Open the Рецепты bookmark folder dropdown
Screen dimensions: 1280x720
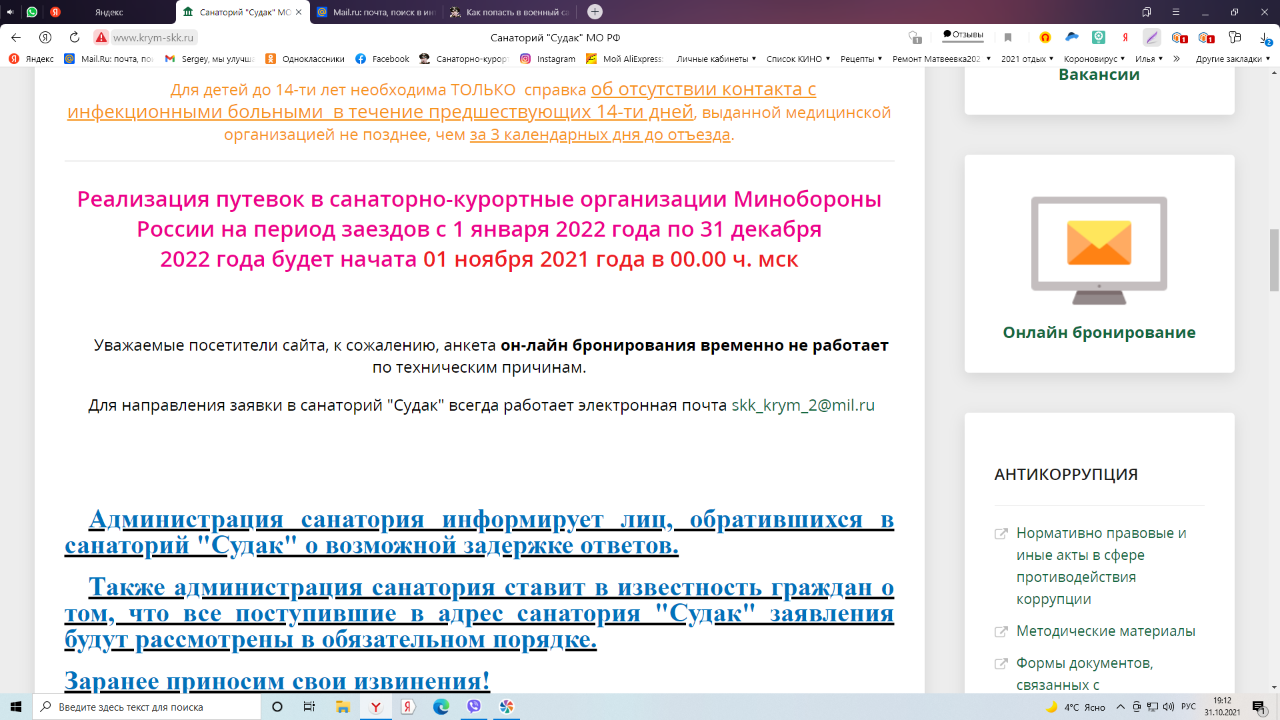[864, 59]
